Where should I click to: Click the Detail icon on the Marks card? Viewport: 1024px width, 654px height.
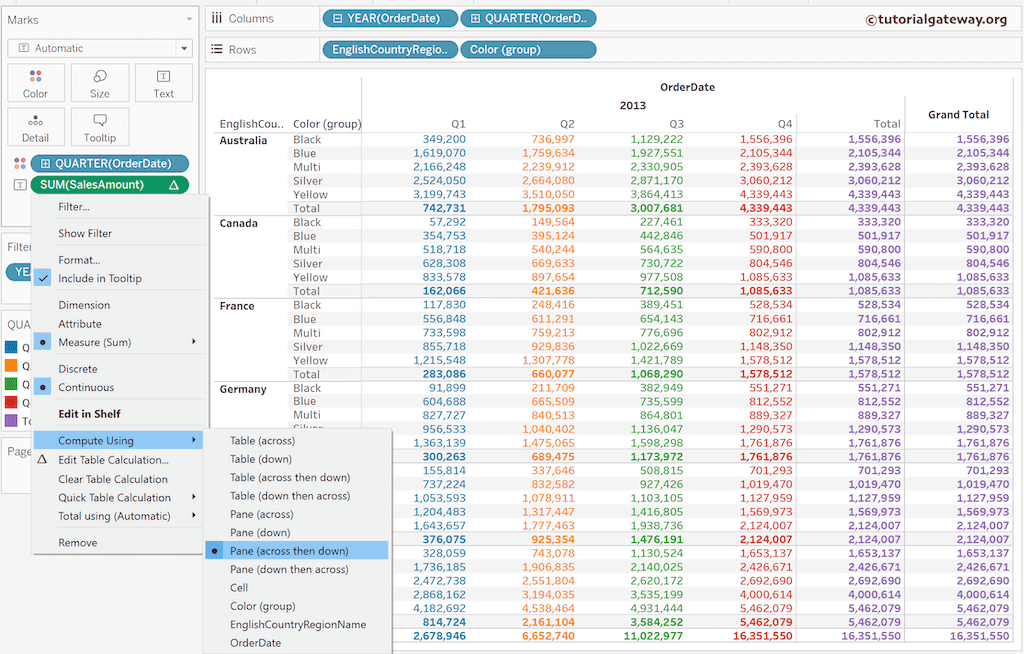(x=35, y=126)
